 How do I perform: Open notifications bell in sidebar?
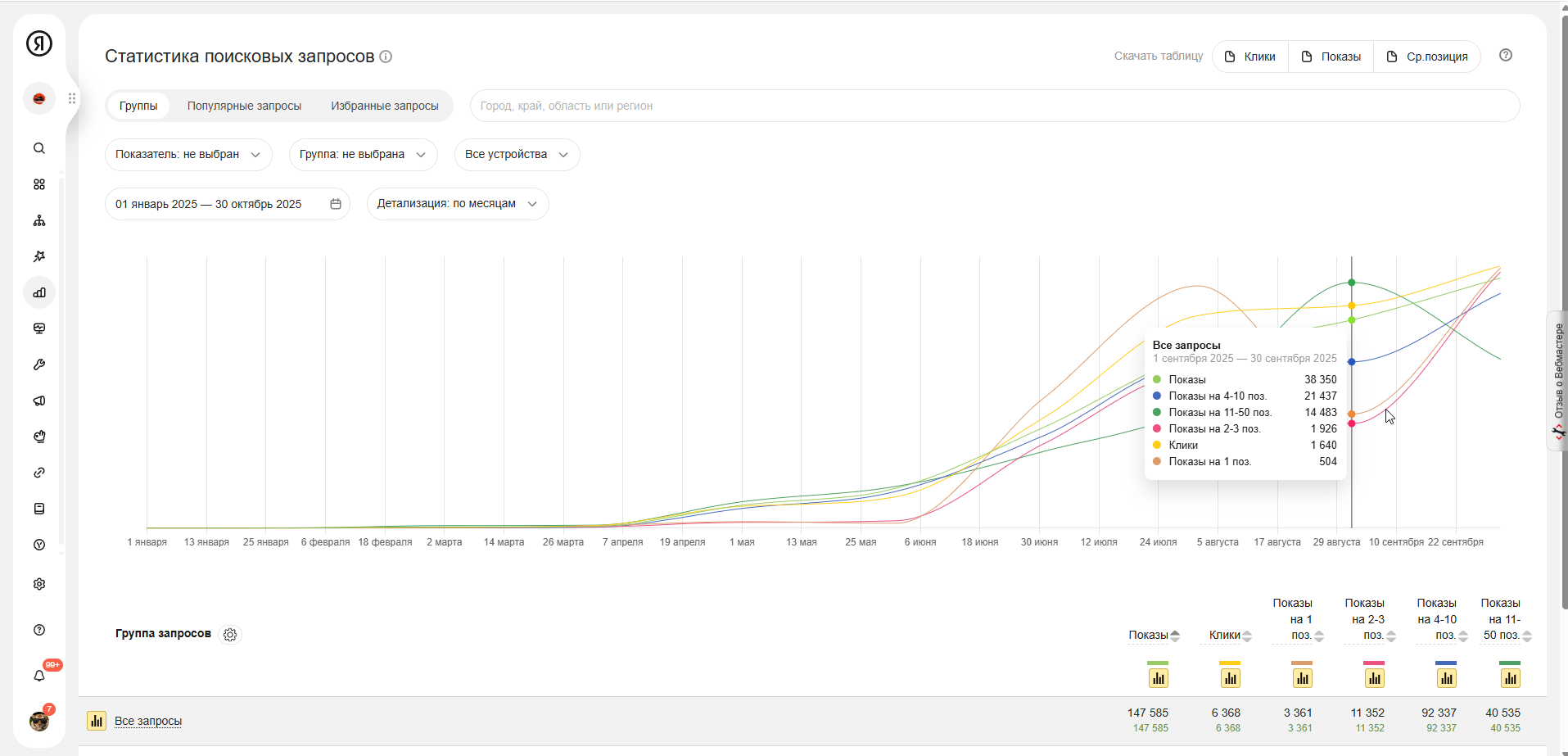click(x=39, y=676)
